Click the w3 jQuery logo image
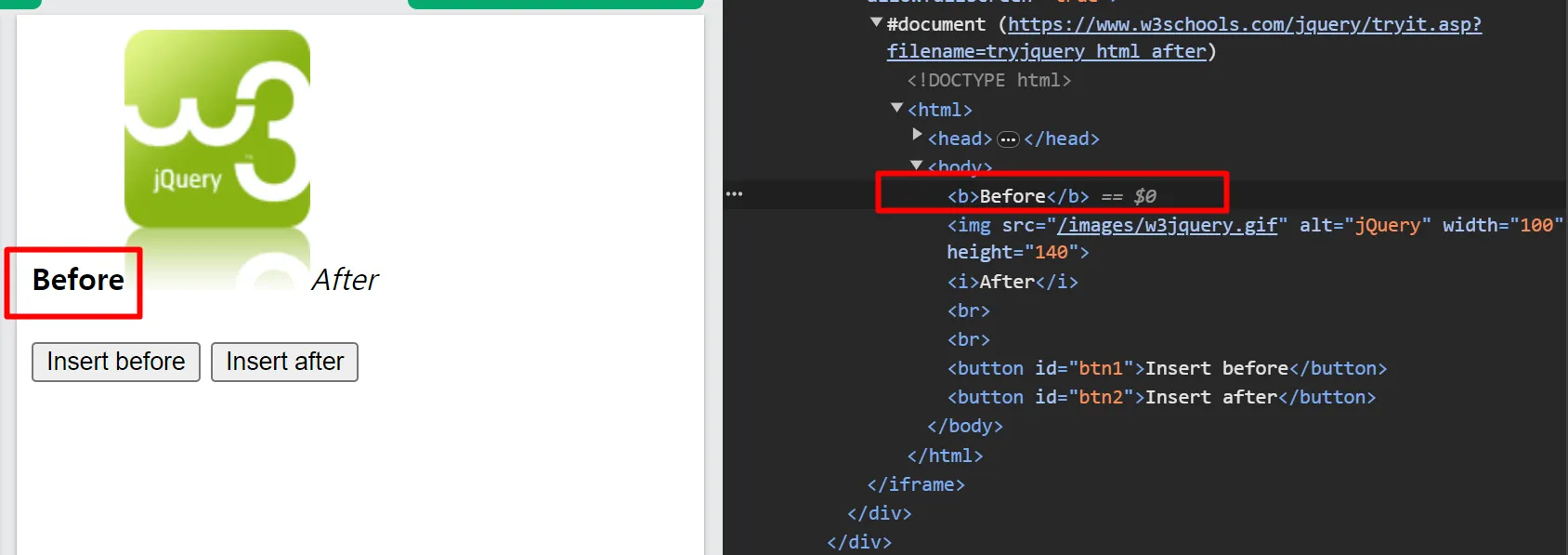The height and width of the screenshot is (555, 1568). (217, 160)
